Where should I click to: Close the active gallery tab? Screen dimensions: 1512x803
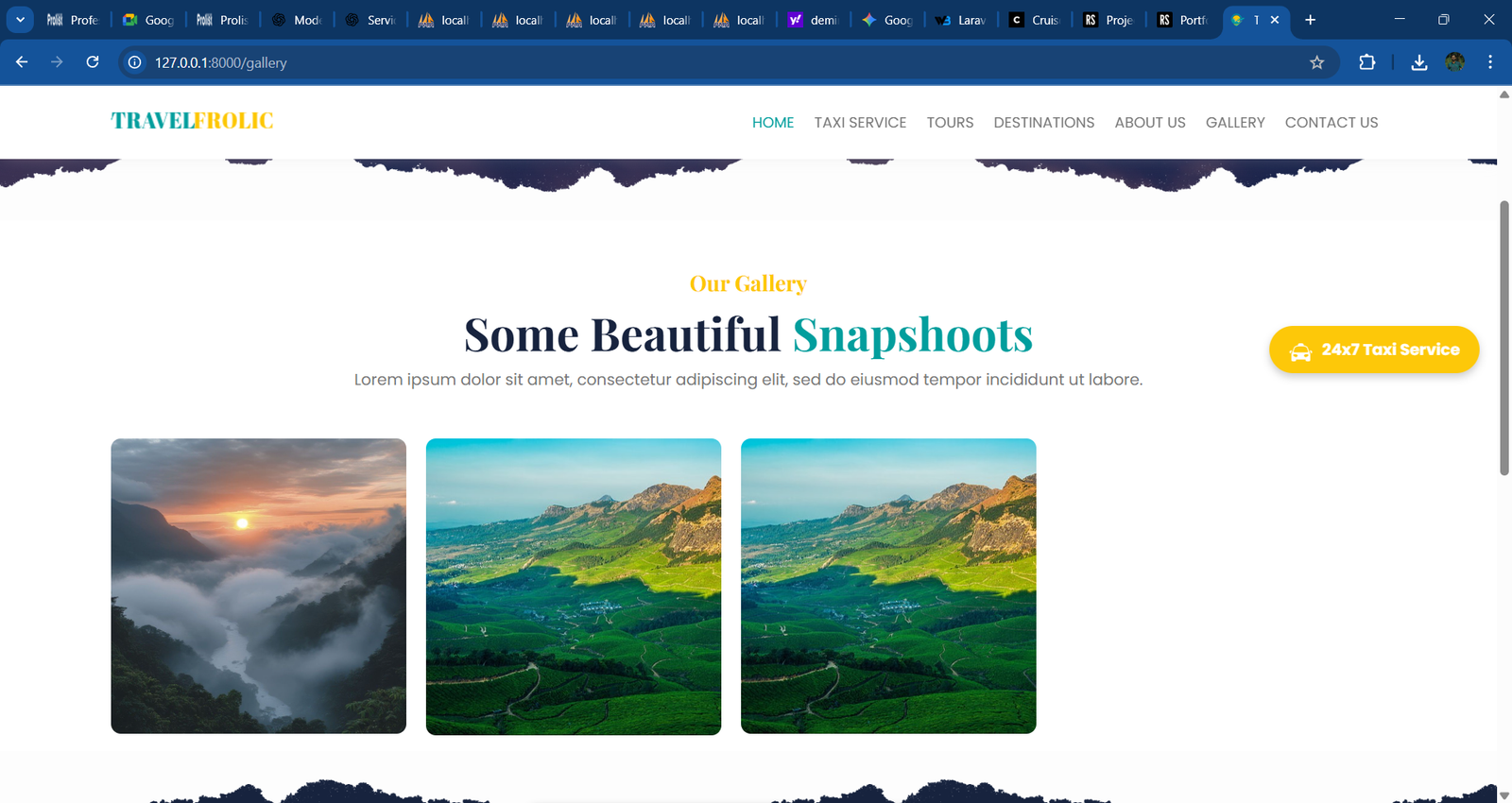[1275, 20]
